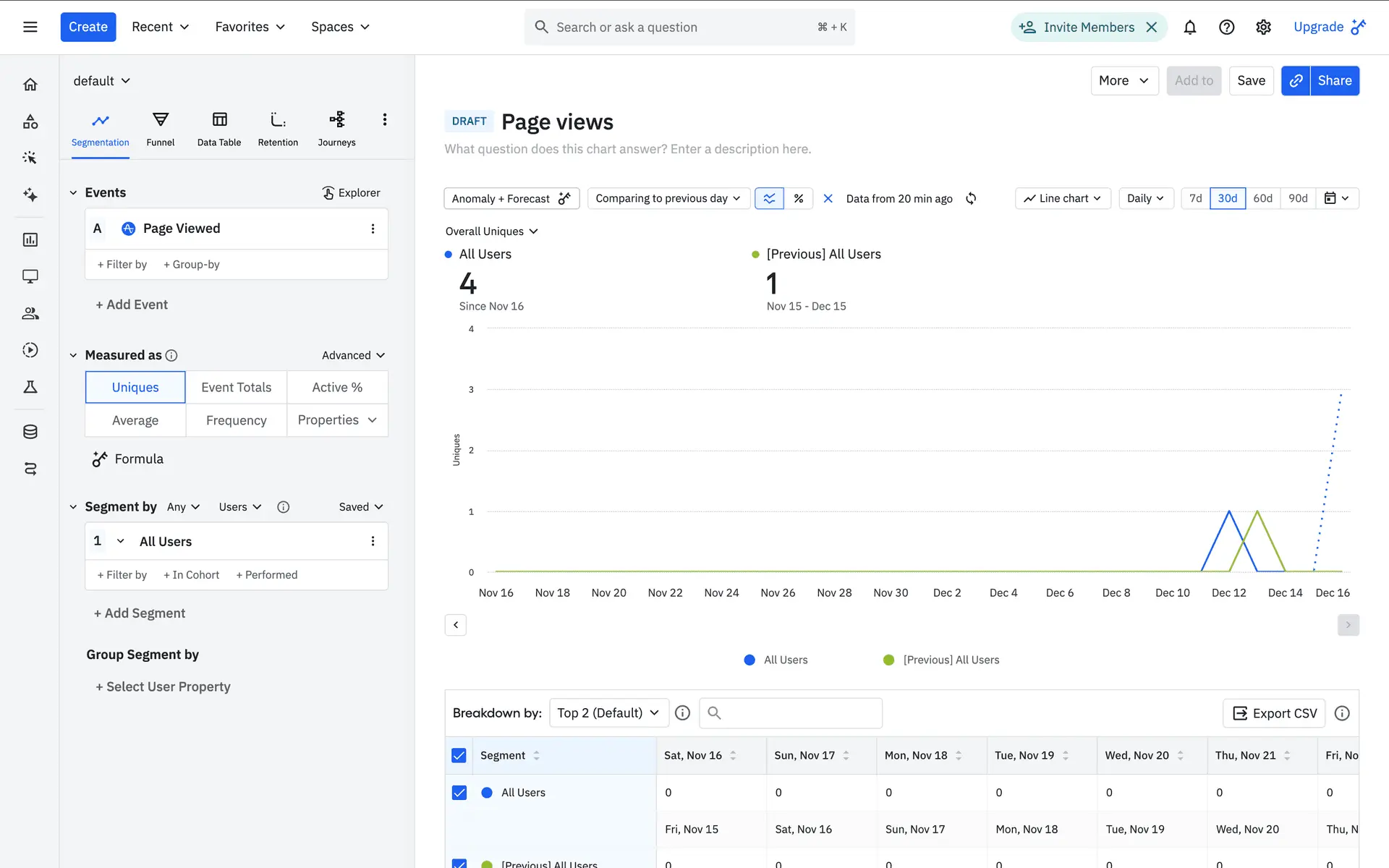This screenshot has width=1389, height=868.
Task: Open the Journeys chart type
Action: (336, 129)
